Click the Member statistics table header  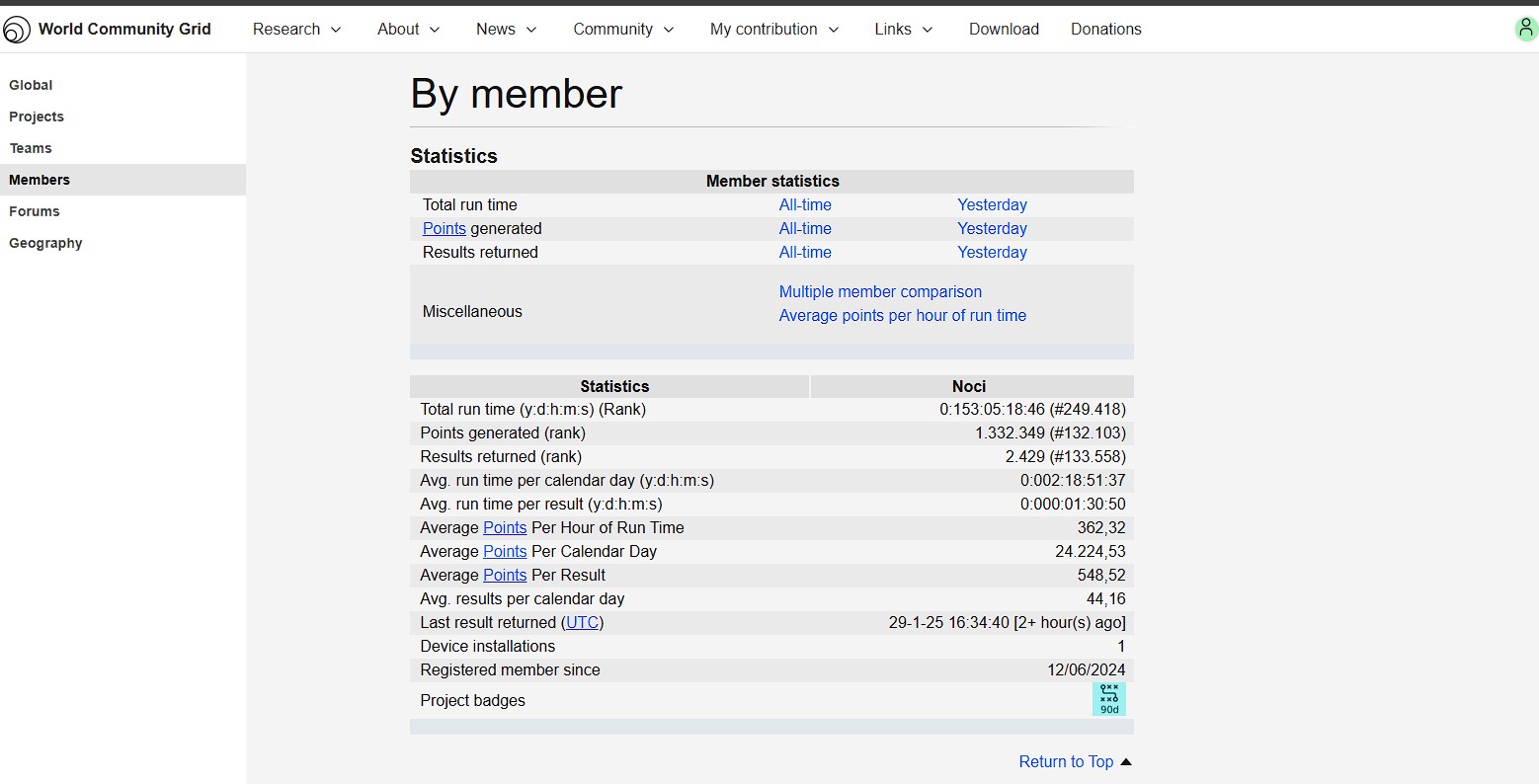[772, 181]
